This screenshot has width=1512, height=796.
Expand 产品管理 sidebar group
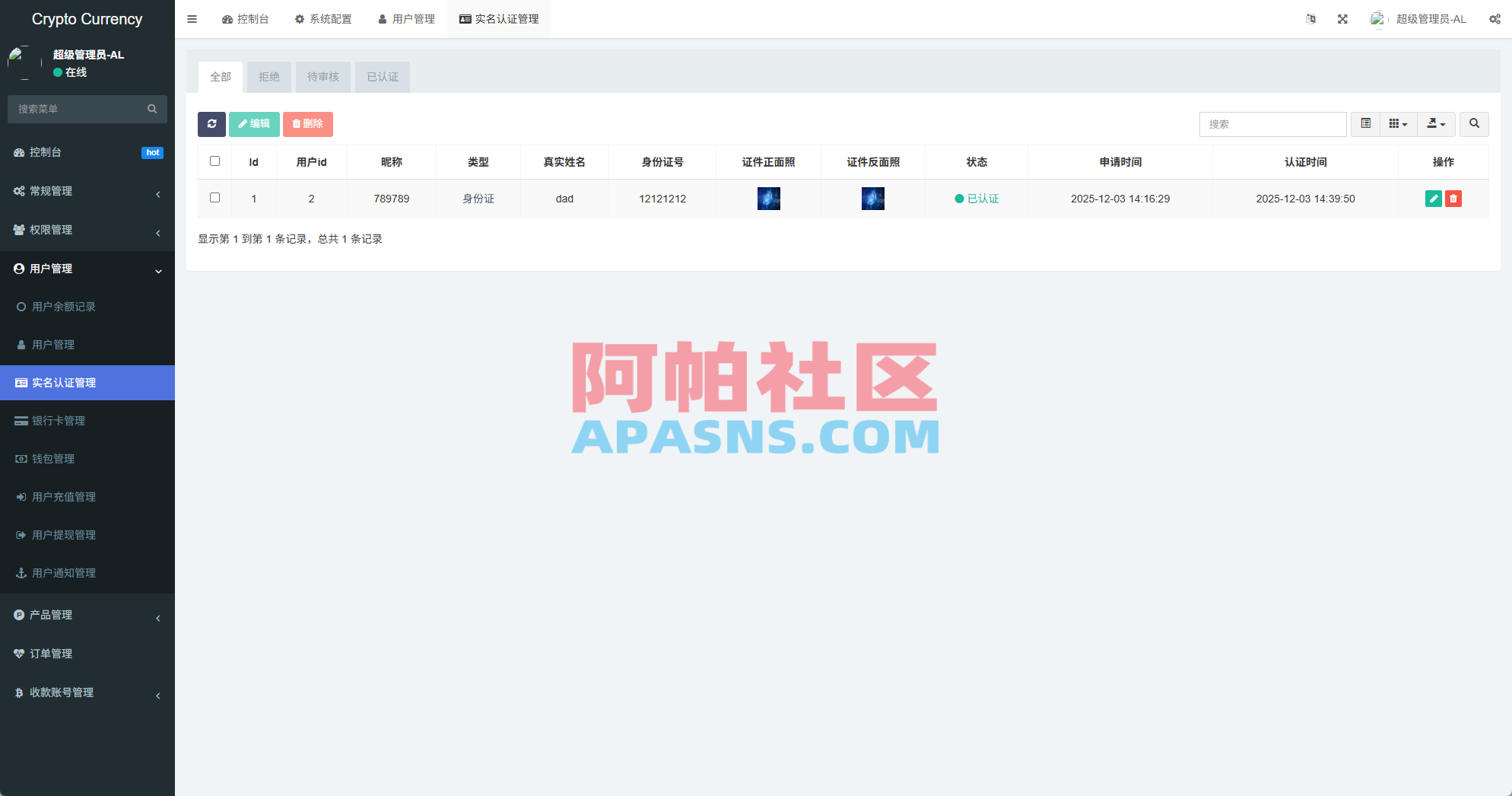(87, 615)
